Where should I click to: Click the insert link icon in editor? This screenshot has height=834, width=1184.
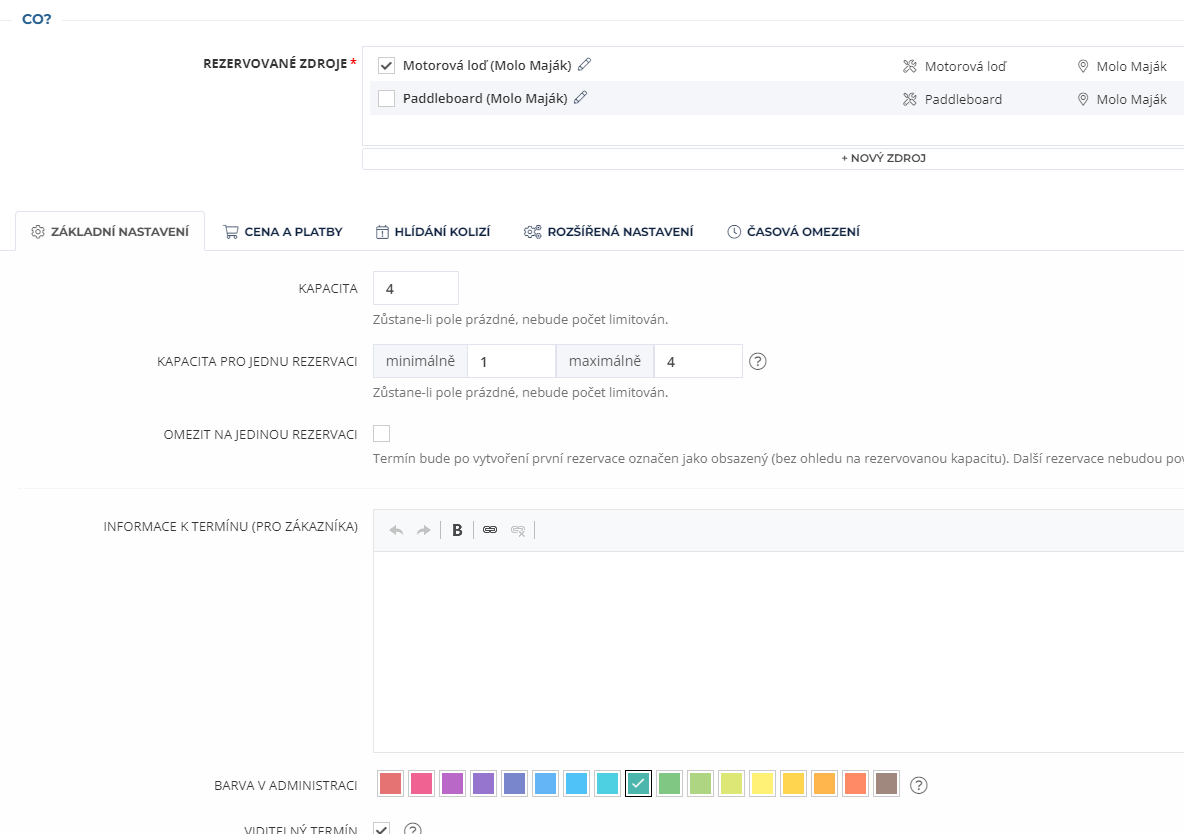490,530
